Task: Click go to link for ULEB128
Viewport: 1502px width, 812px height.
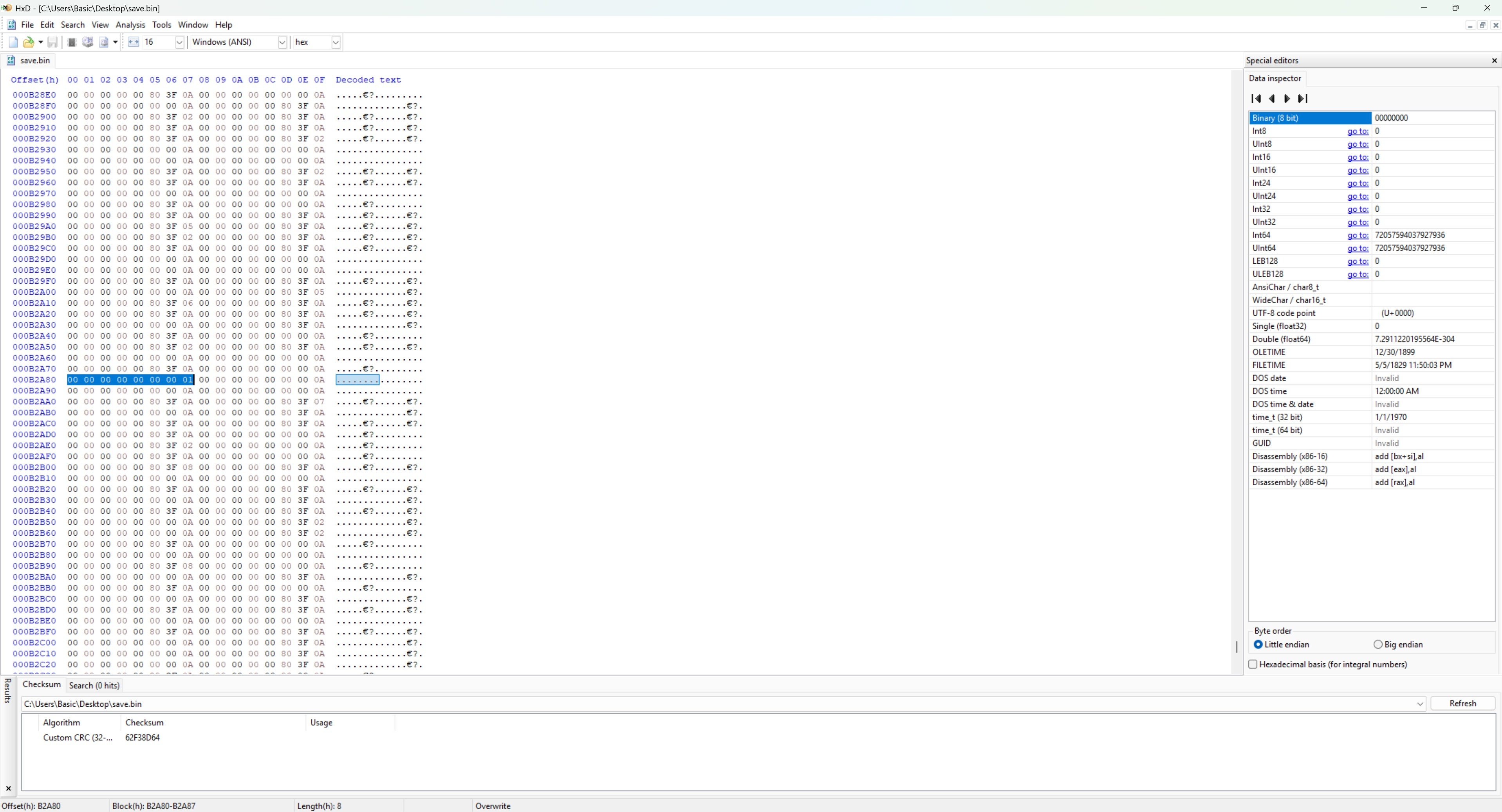Action: click(1358, 274)
